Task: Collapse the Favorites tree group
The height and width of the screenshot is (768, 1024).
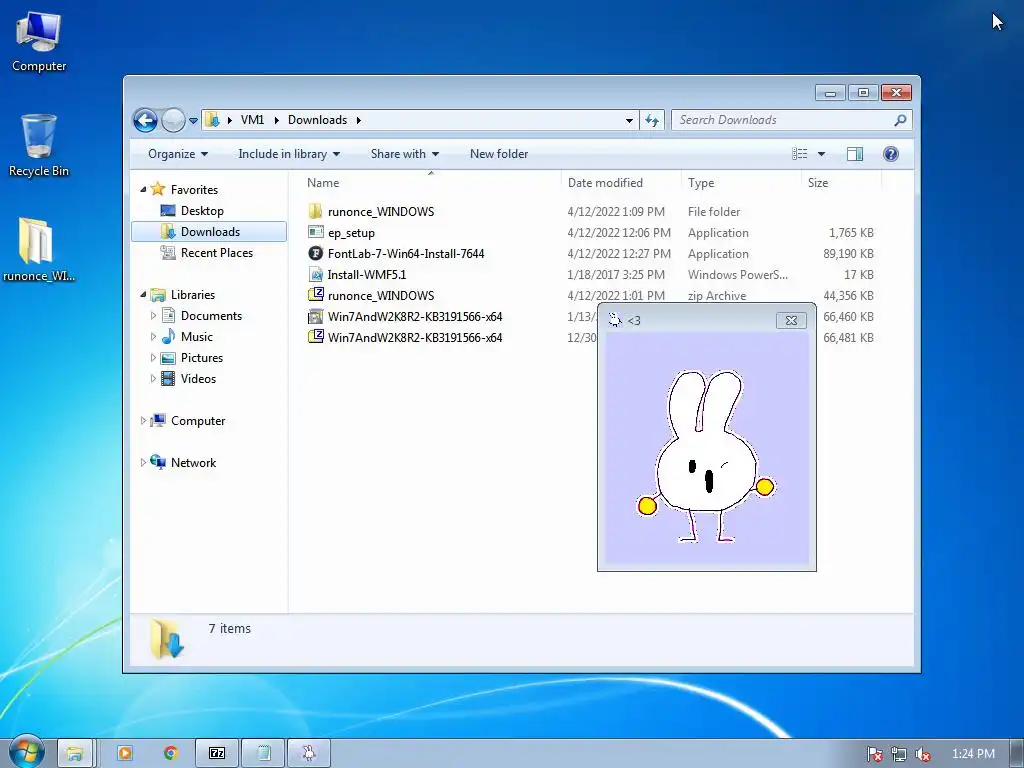Action: coord(144,189)
